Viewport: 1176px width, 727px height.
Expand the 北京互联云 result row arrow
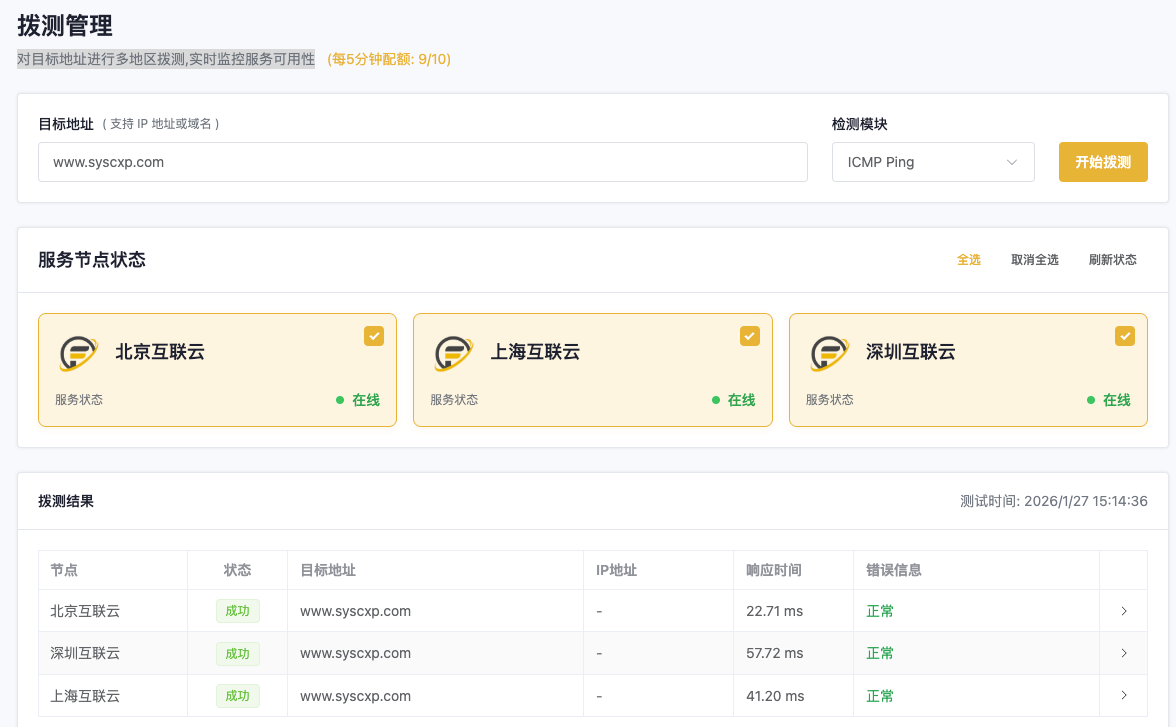[1124, 611]
